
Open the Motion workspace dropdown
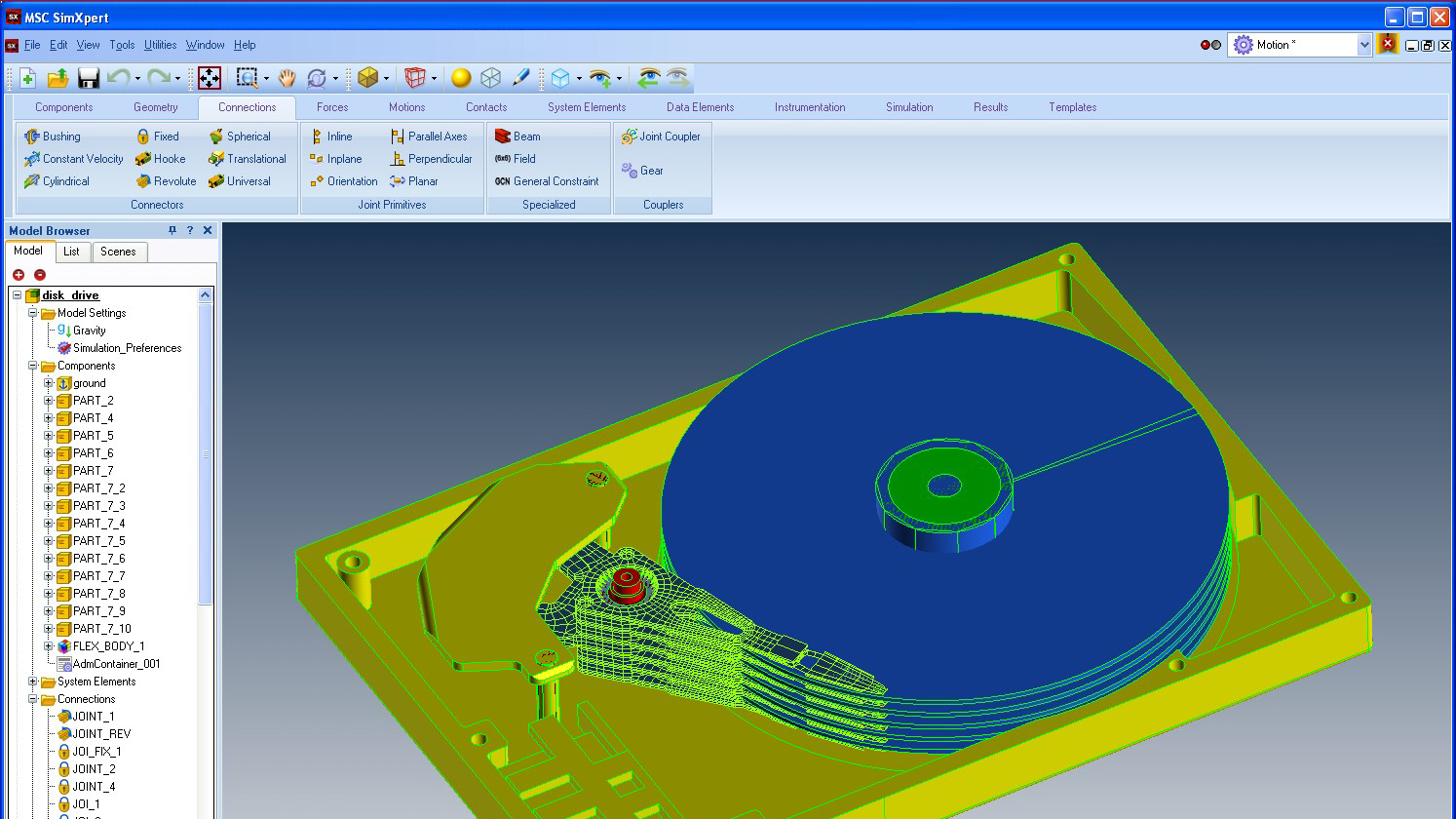[1363, 45]
